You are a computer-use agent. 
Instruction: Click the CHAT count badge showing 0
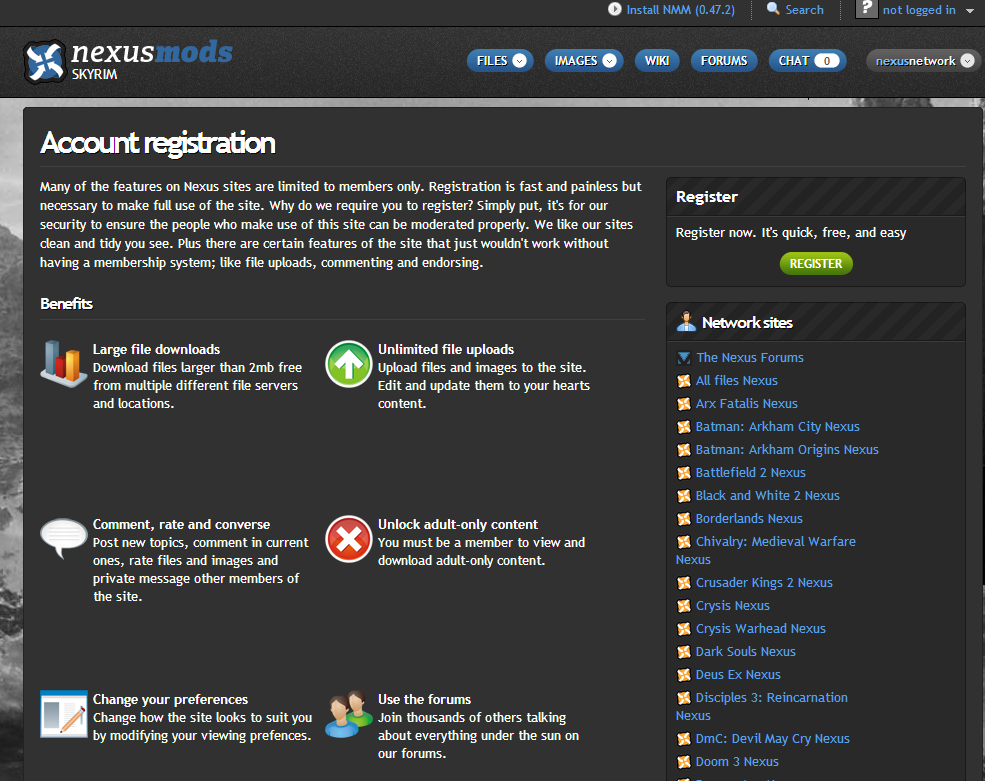827,61
